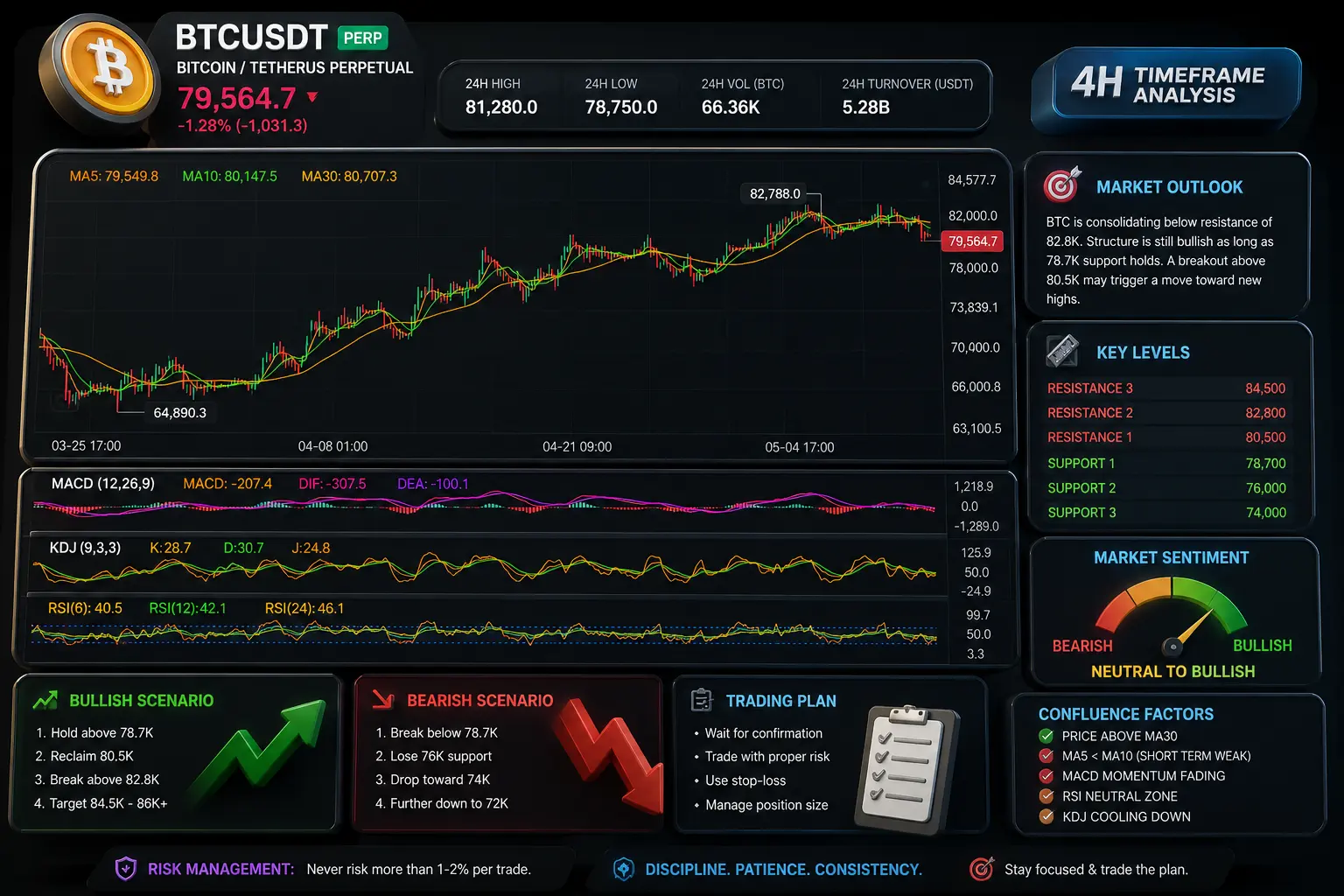Click 'Manage position size' in Trading Plan
The image size is (1344, 896).
tap(766, 805)
